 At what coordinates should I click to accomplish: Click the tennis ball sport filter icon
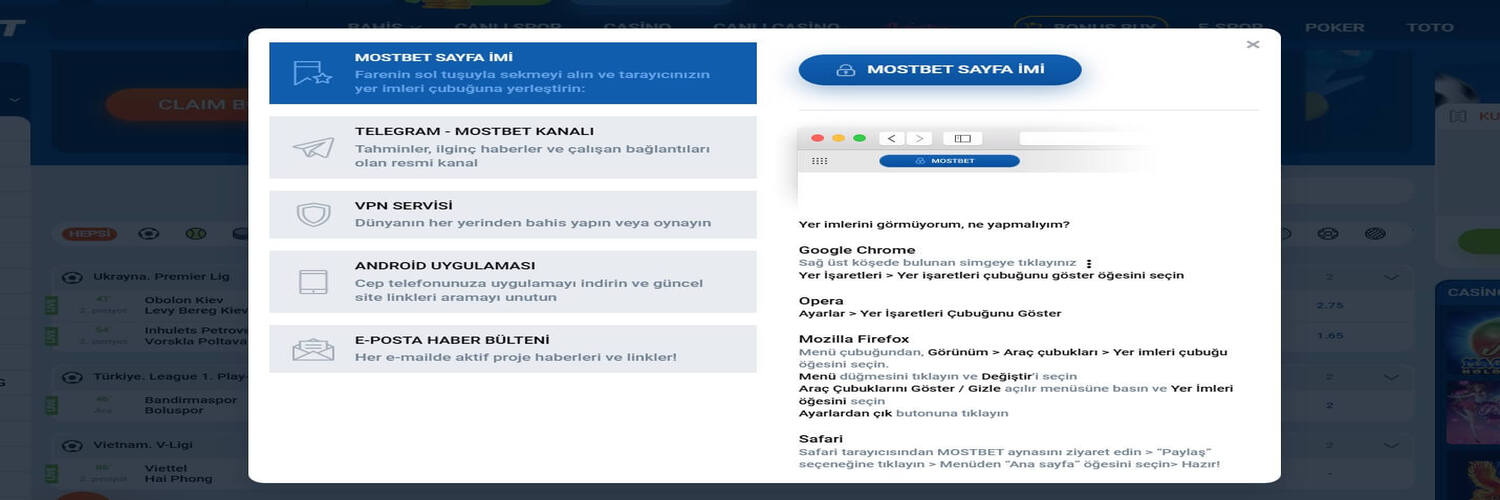[195, 234]
